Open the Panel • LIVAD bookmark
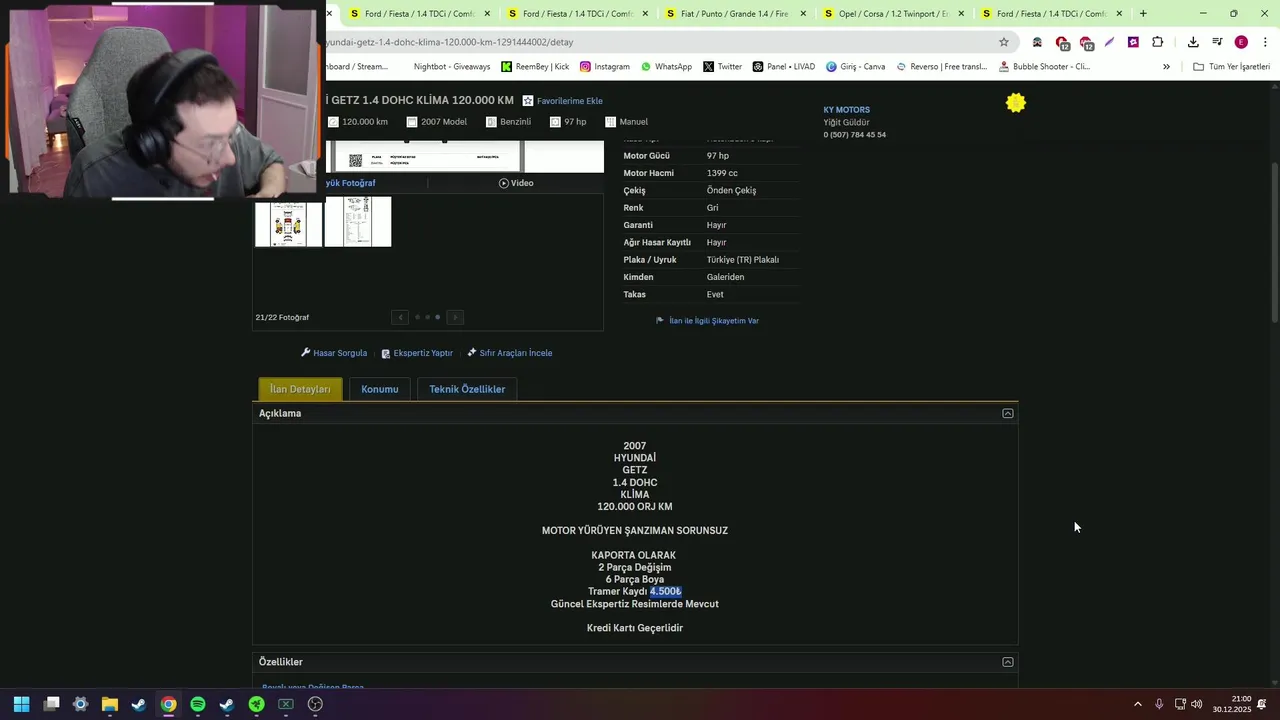 point(783,67)
